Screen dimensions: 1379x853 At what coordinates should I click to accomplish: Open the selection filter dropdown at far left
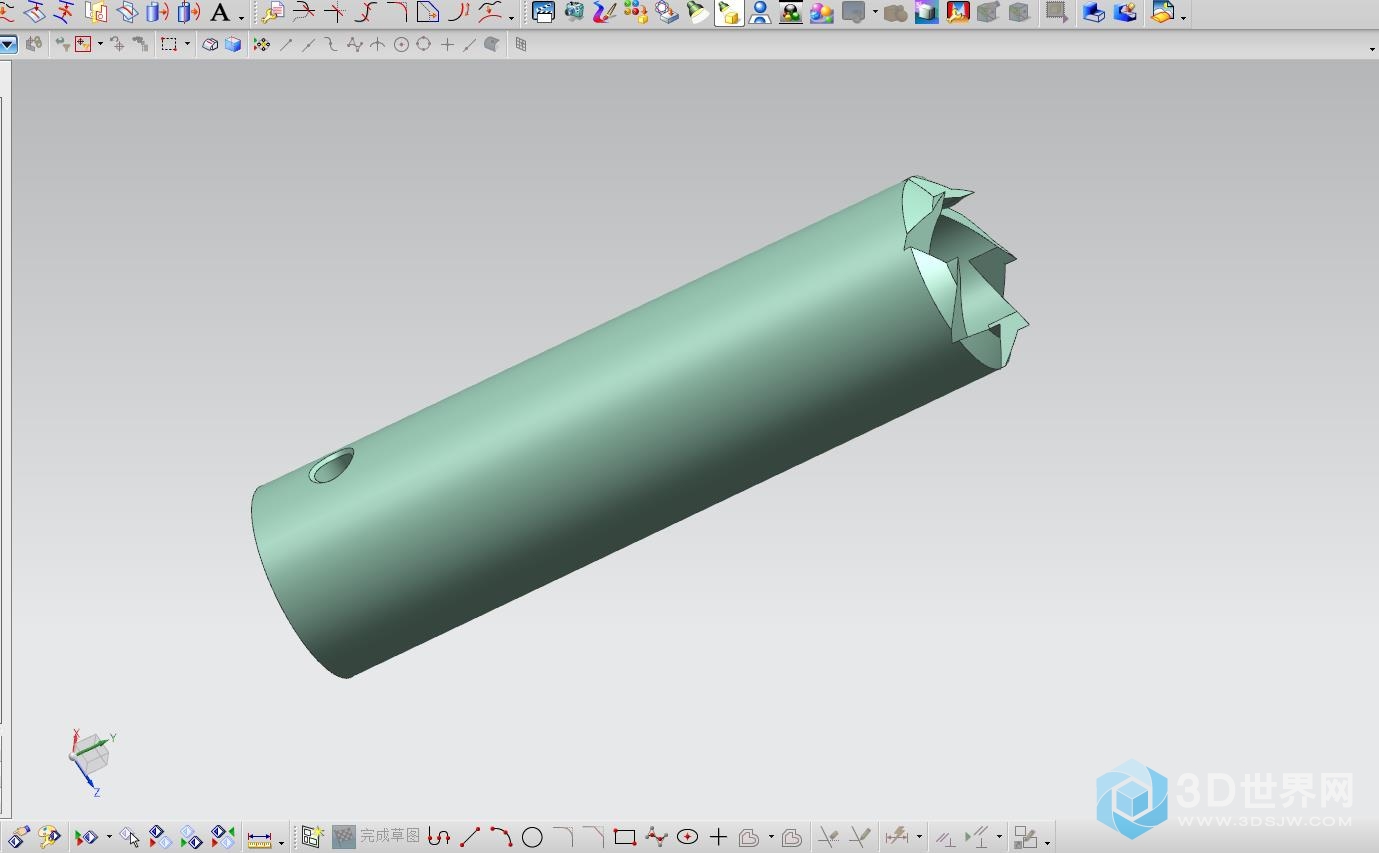8,44
